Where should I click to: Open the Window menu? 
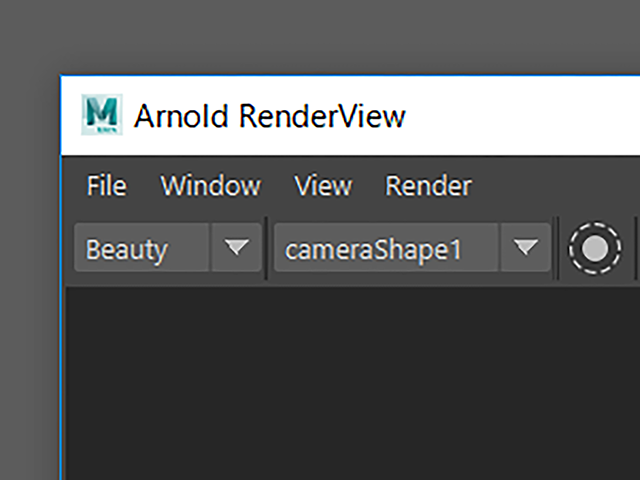pos(211,186)
